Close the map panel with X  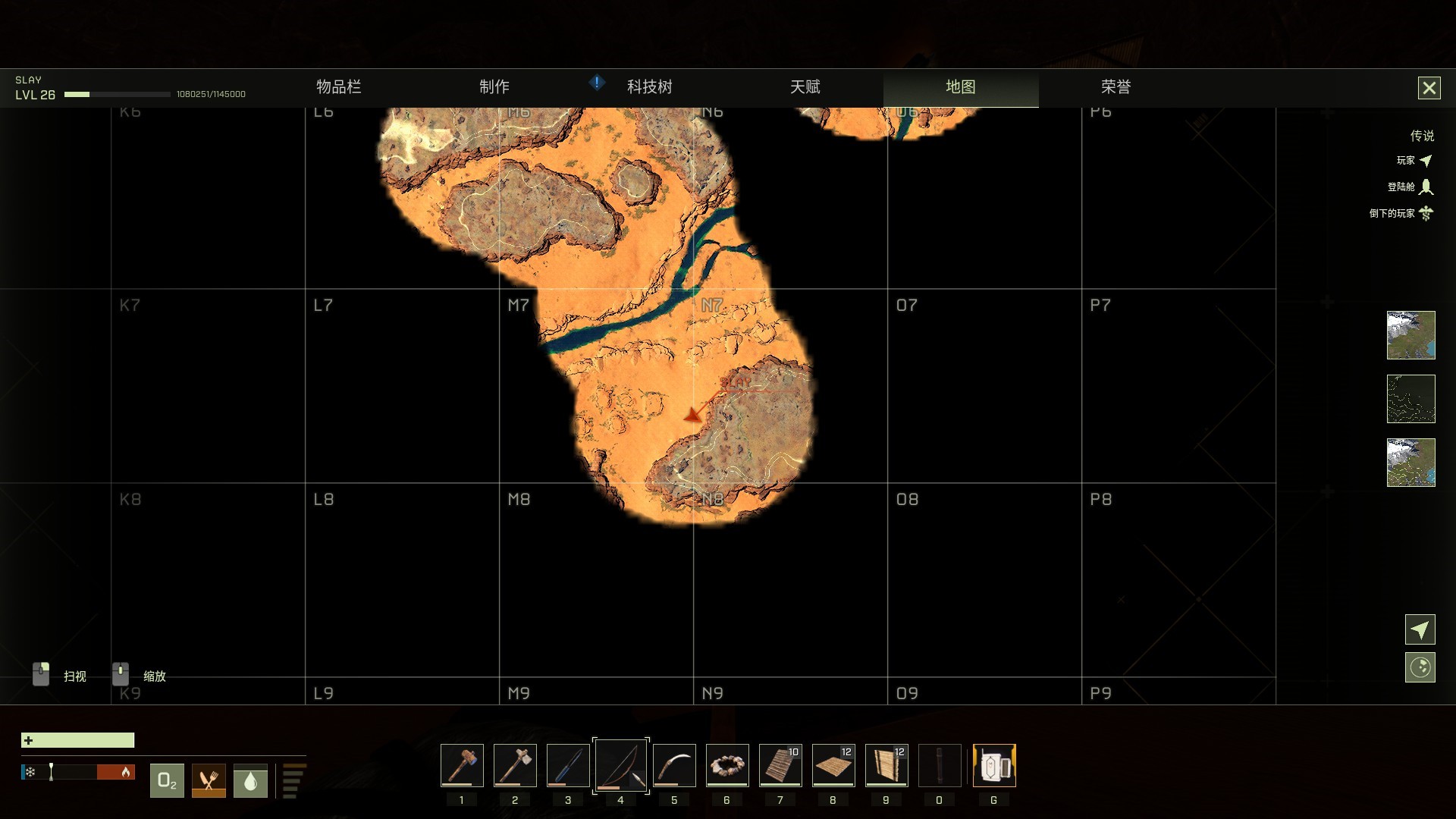[x=1429, y=88]
